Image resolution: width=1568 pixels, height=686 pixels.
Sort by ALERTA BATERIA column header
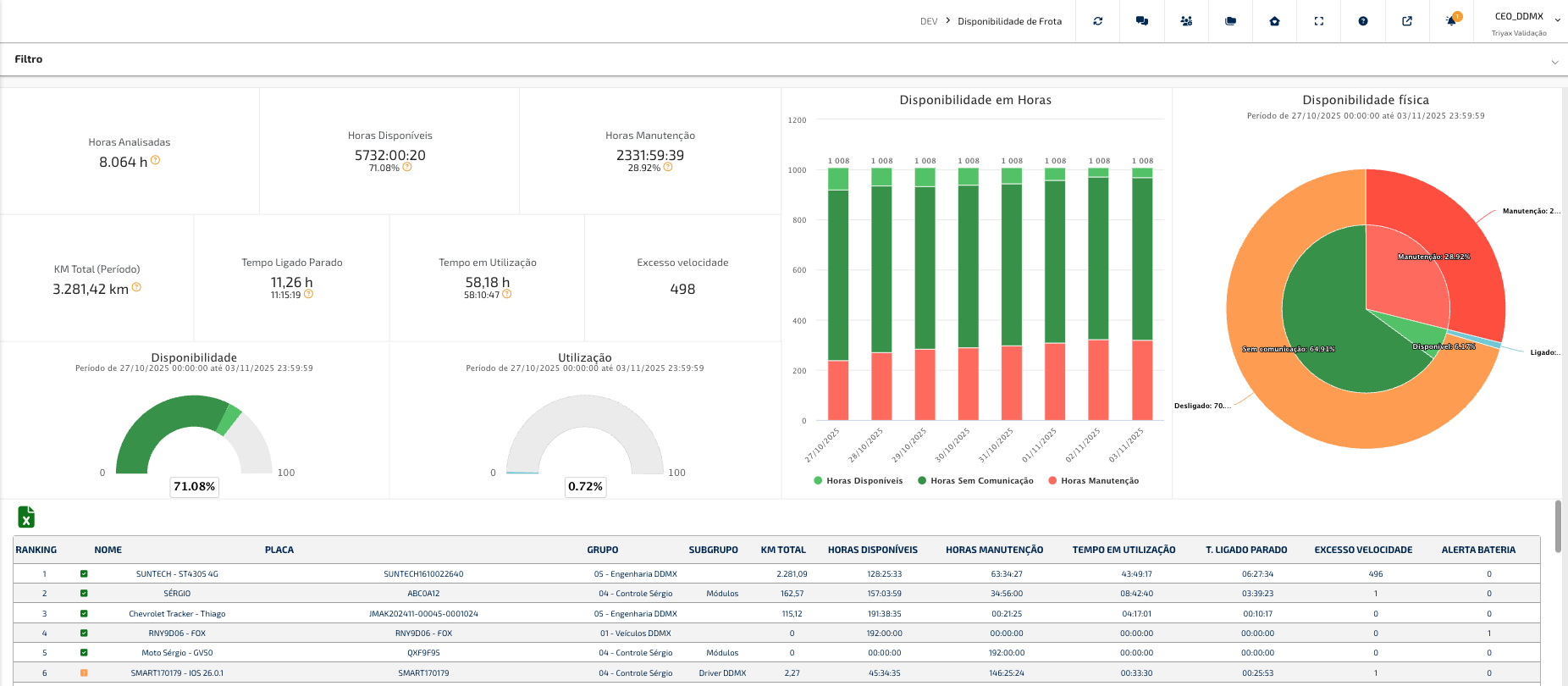[1478, 550]
